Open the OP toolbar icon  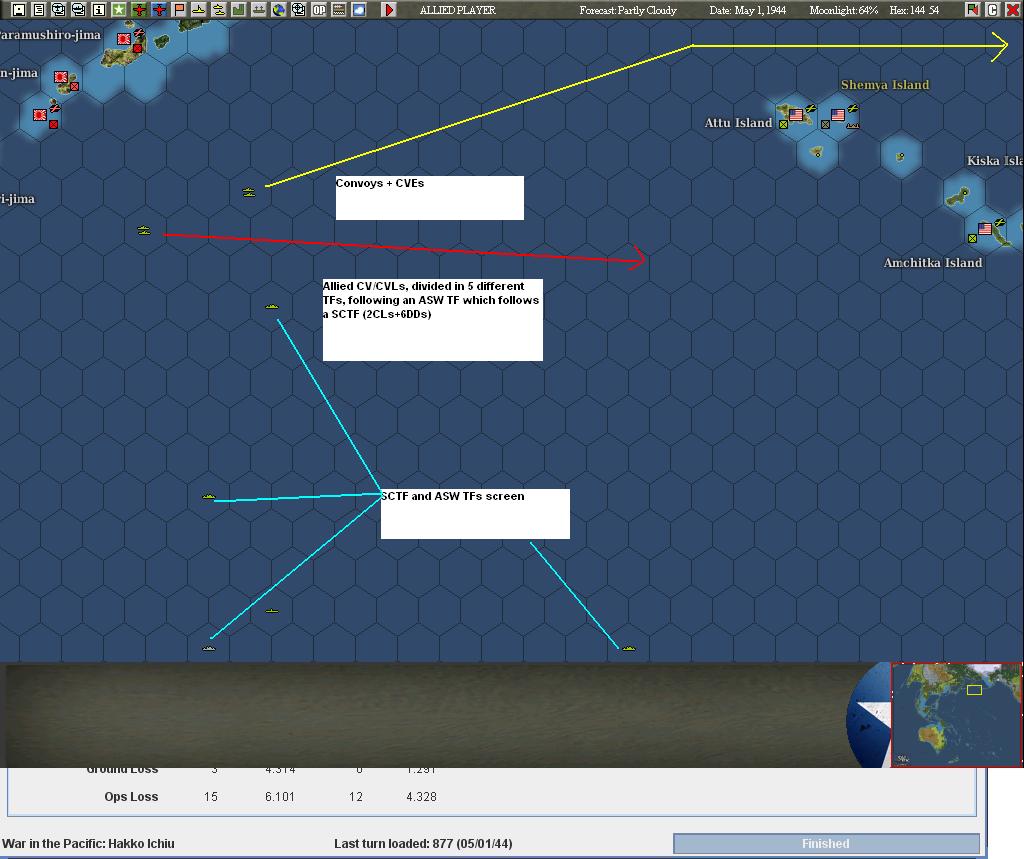coord(319,9)
